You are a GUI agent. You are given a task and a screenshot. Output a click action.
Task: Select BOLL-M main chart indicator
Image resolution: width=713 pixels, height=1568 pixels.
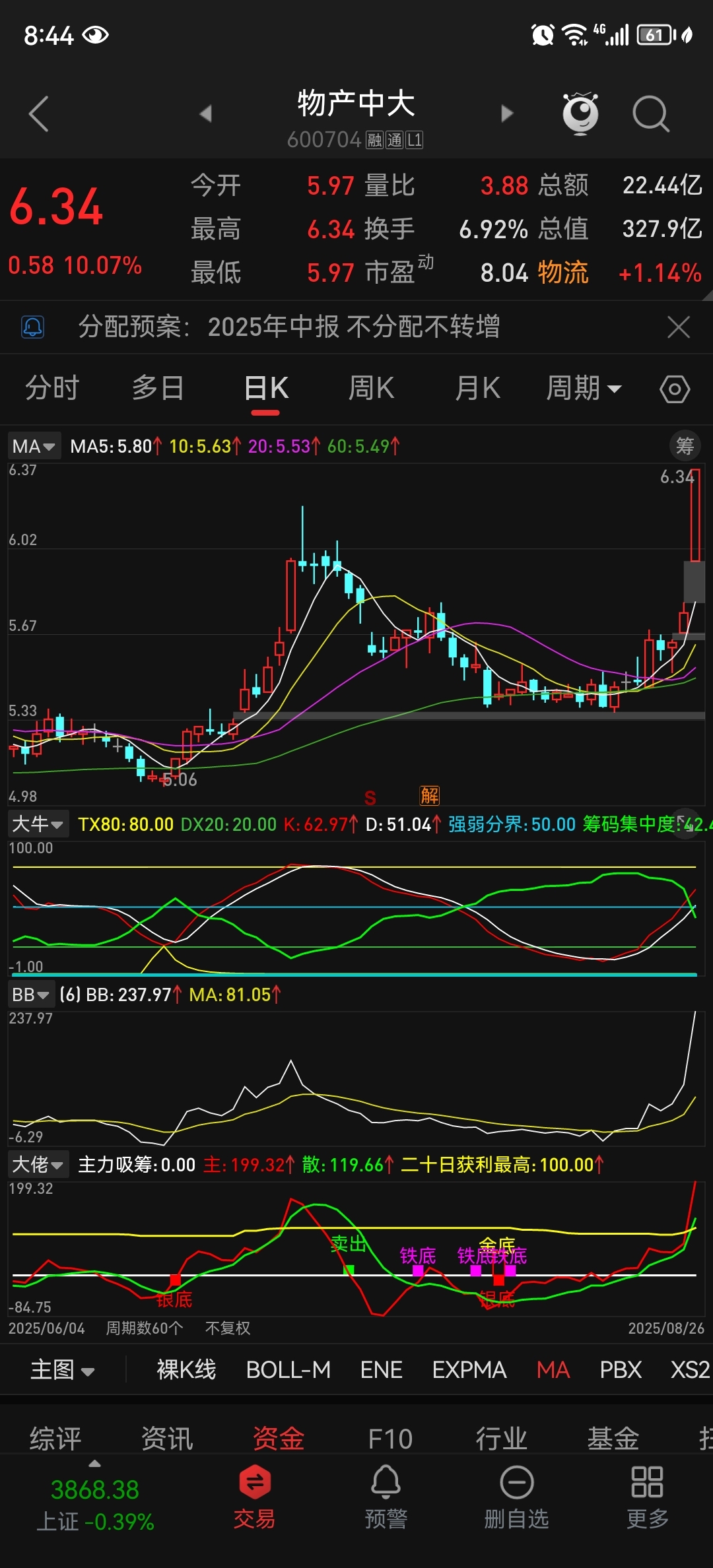point(289,1370)
